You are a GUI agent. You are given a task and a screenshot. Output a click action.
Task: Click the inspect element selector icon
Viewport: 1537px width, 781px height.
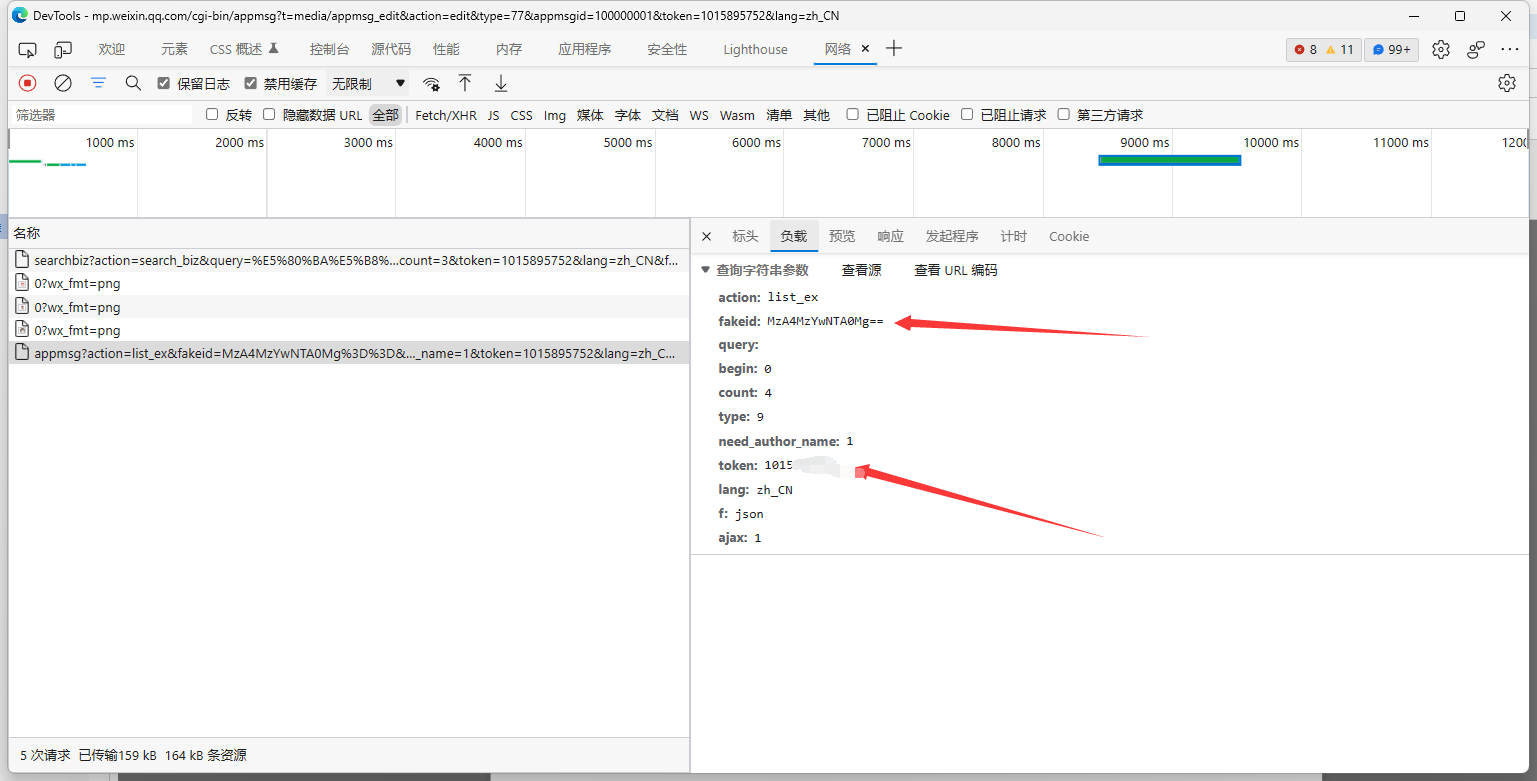(28, 49)
